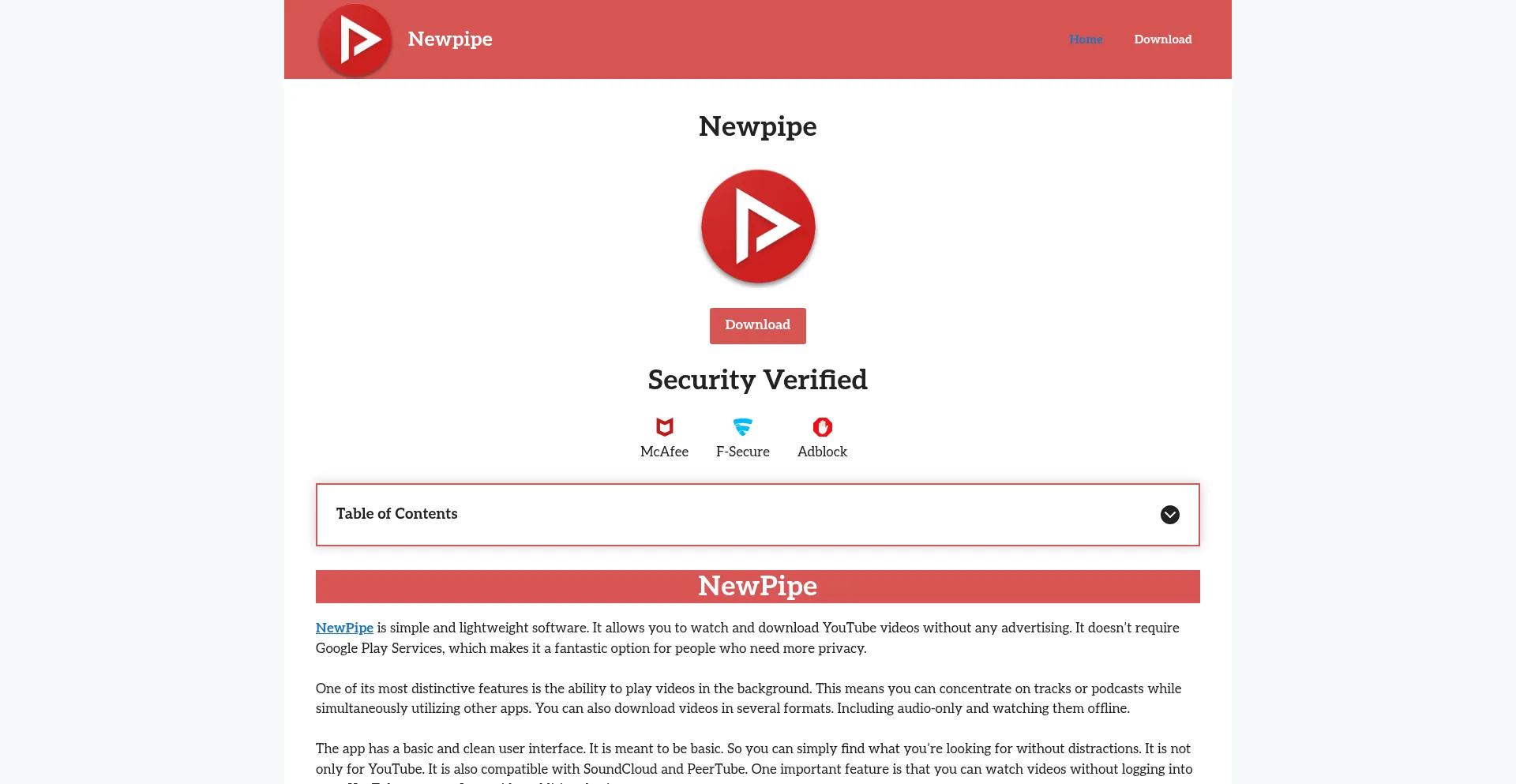This screenshot has height=784, width=1516.
Task: Open Download in the top navigation
Action: click(x=1162, y=39)
